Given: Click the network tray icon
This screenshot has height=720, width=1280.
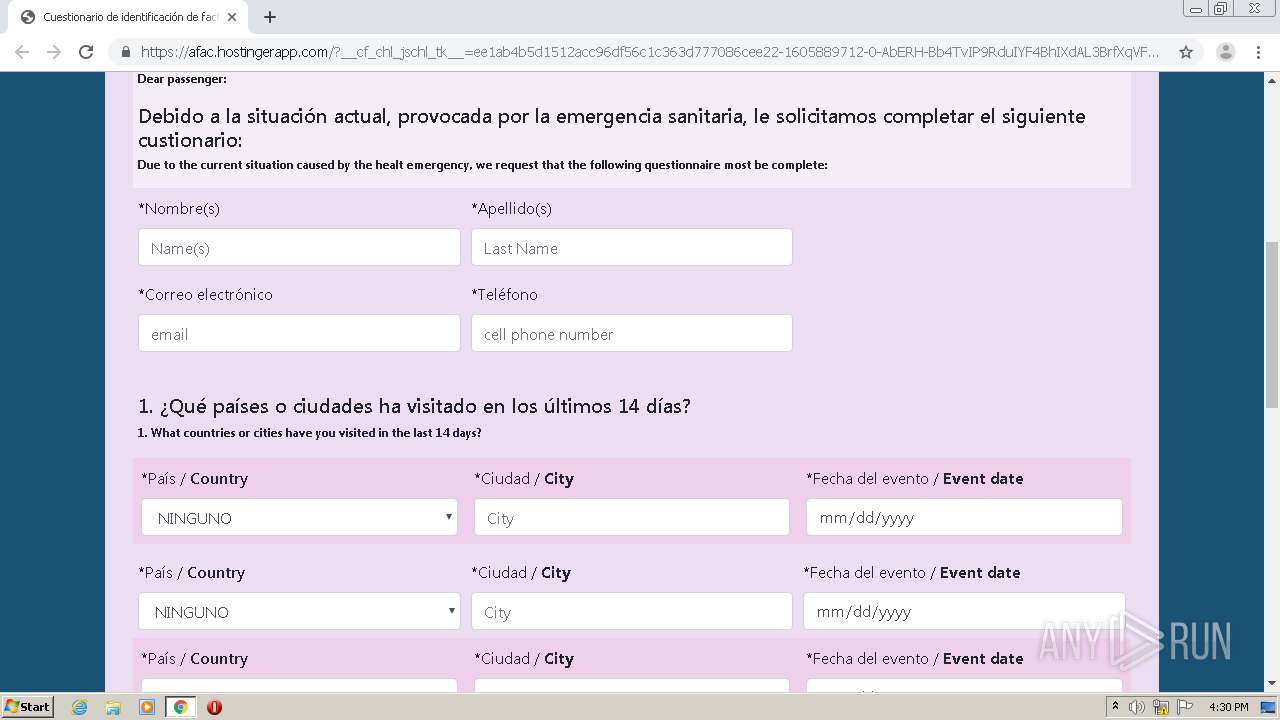Looking at the screenshot, I should (1161, 707).
